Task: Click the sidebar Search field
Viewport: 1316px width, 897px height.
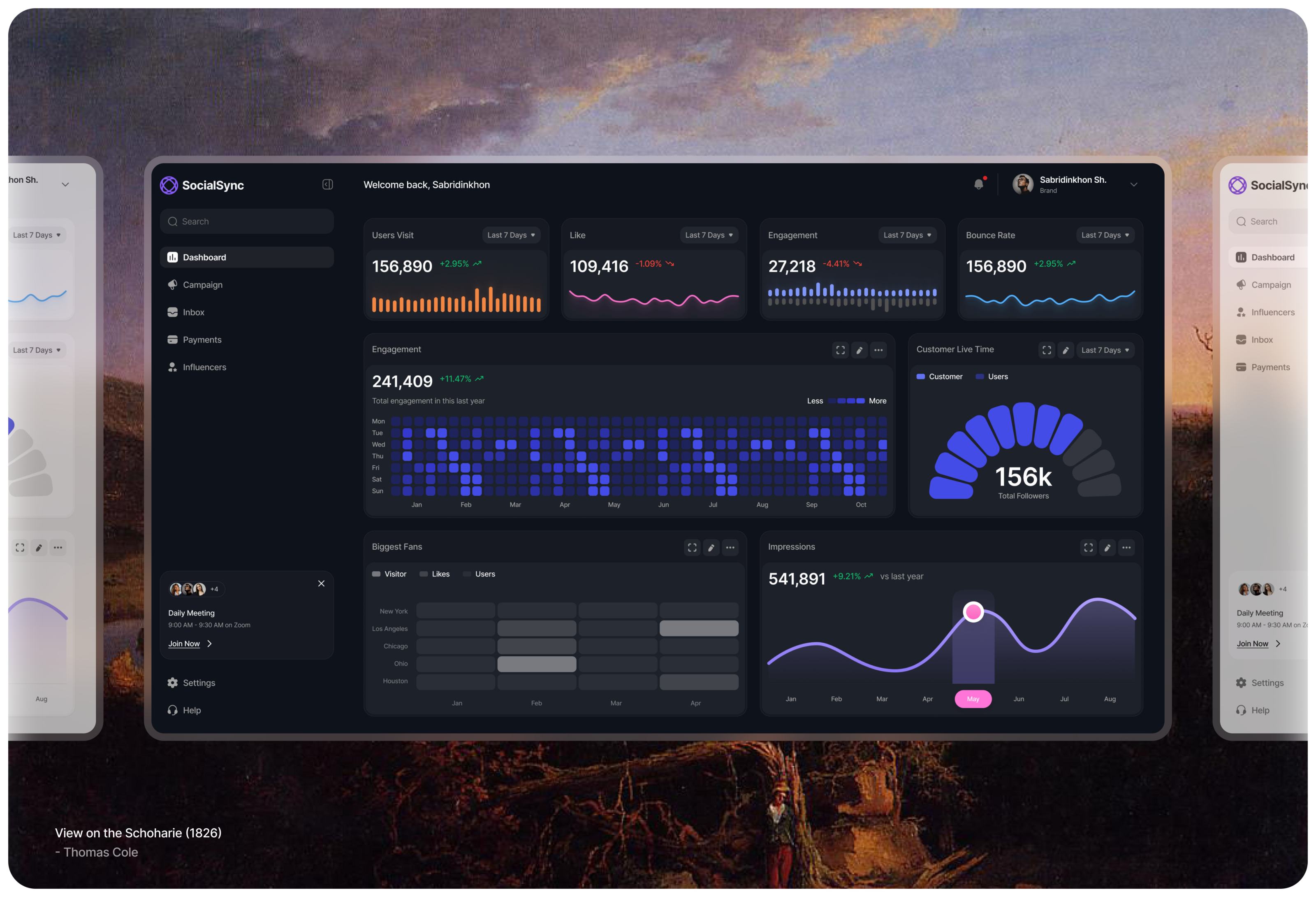Action: [x=247, y=221]
